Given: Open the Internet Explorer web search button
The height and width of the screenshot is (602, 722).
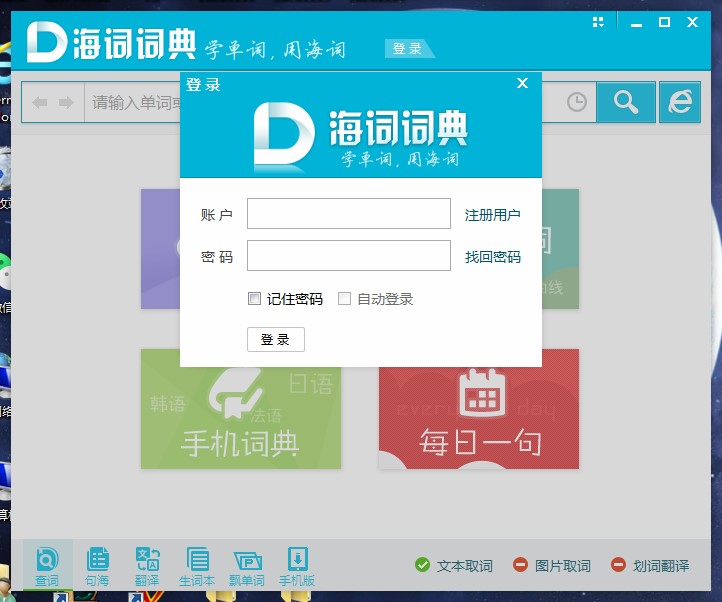Looking at the screenshot, I should [680, 102].
